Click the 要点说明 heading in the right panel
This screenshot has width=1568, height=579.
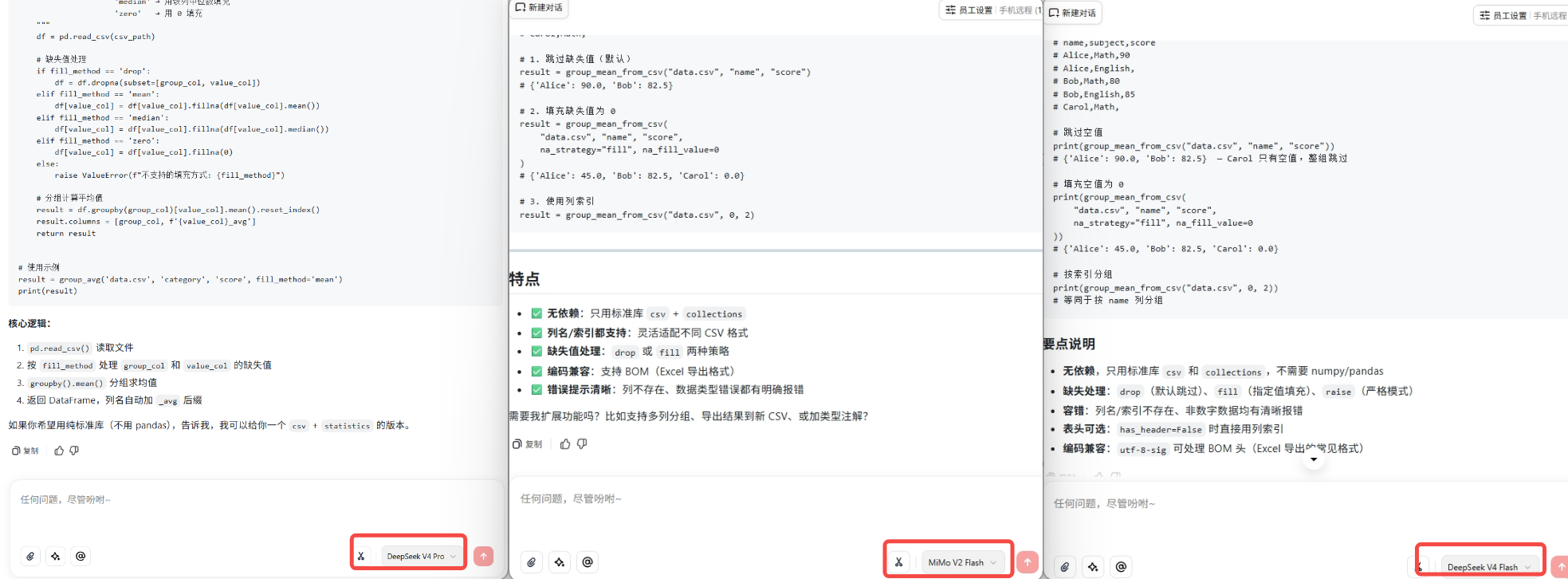(1069, 344)
